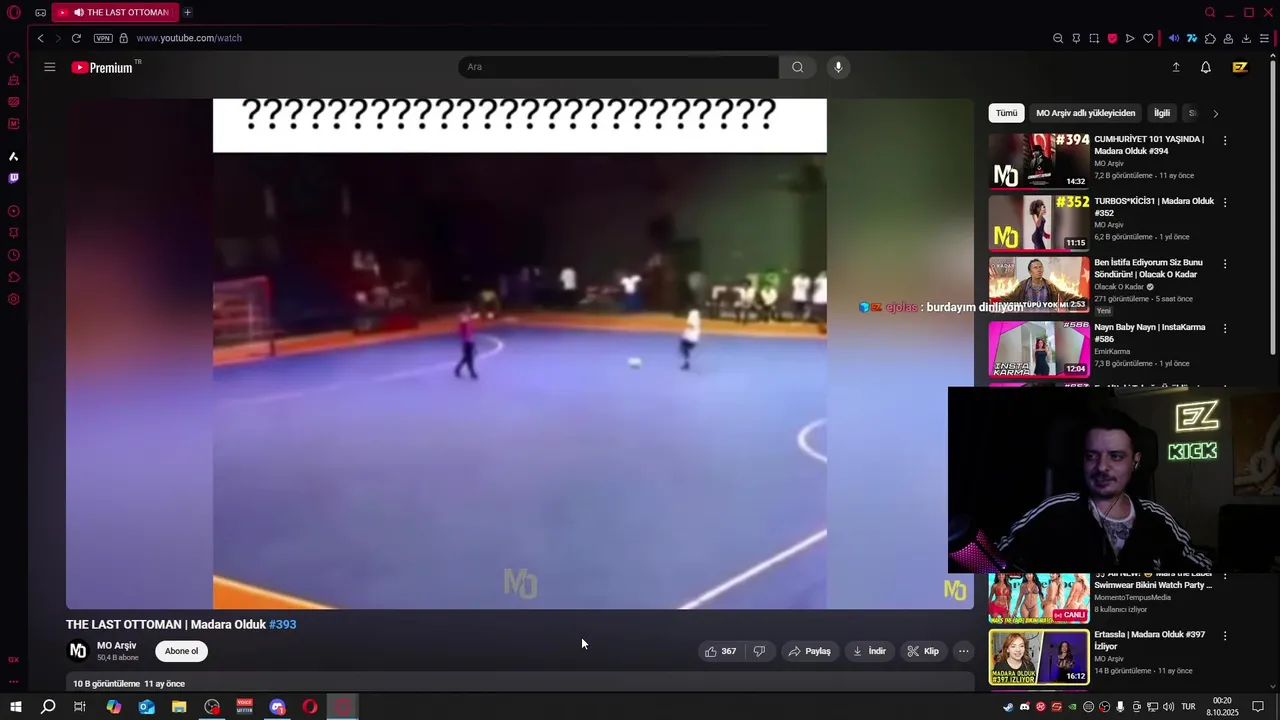Open the YouTube create upload icon
Viewport: 1280px width, 720px height.
pyautogui.click(x=1176, y=67)
